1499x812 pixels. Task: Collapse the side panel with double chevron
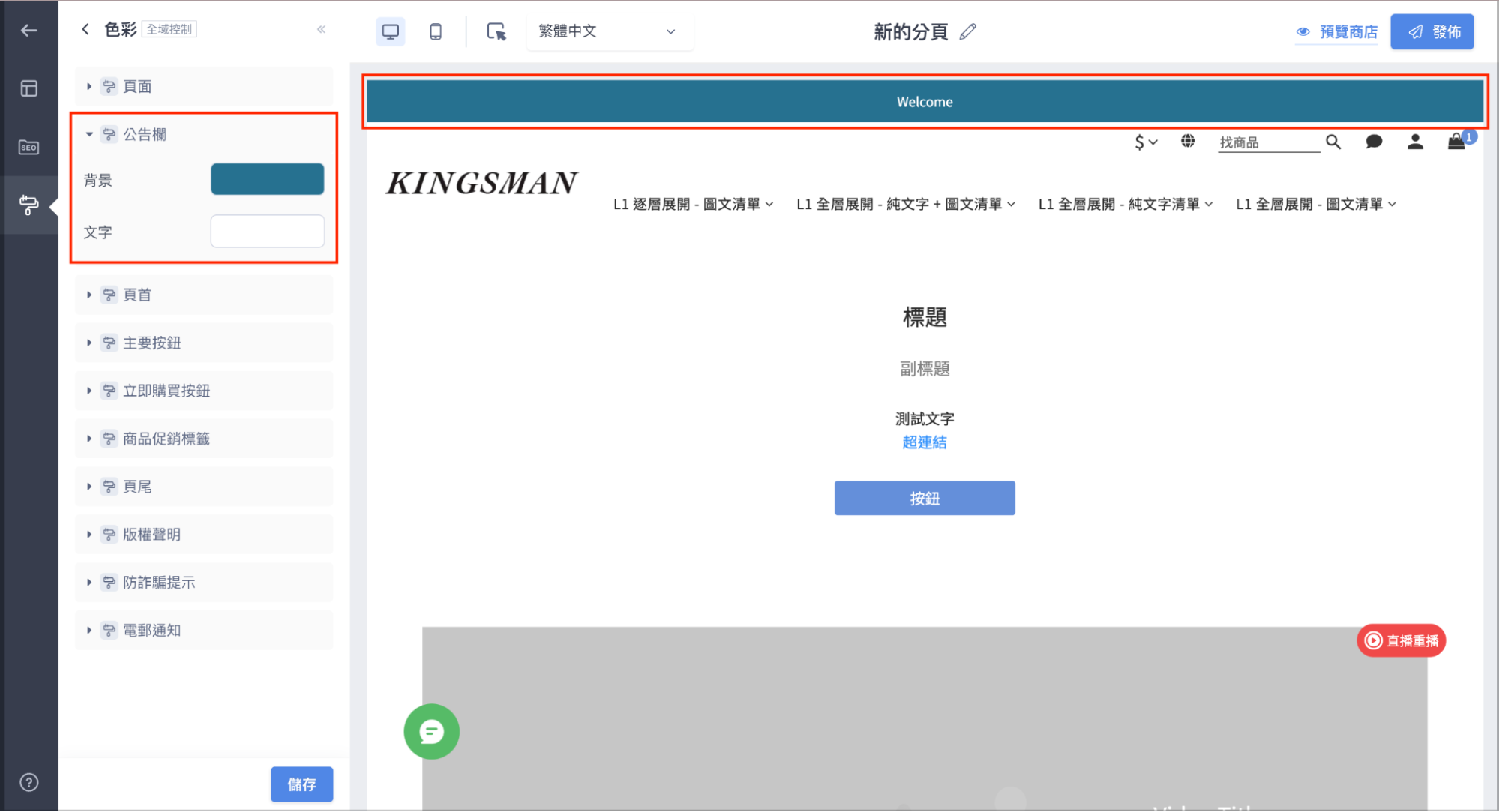(x=321, y=30)
